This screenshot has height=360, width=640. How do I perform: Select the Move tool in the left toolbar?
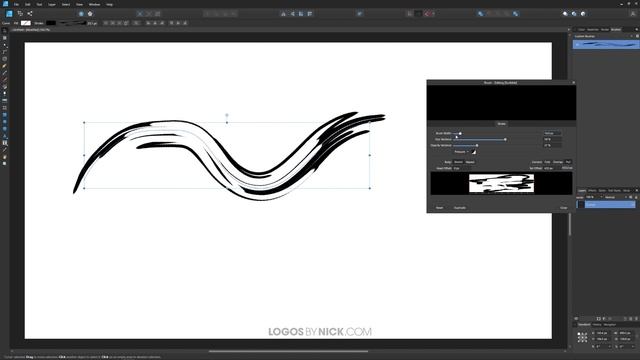[4, 31]
